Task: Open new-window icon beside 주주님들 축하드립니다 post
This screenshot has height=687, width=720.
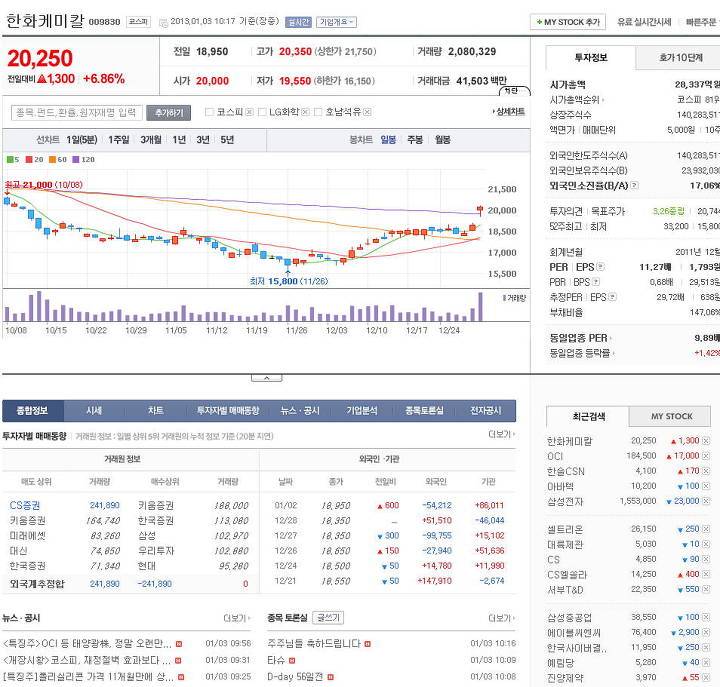Action: coord(367,644)
